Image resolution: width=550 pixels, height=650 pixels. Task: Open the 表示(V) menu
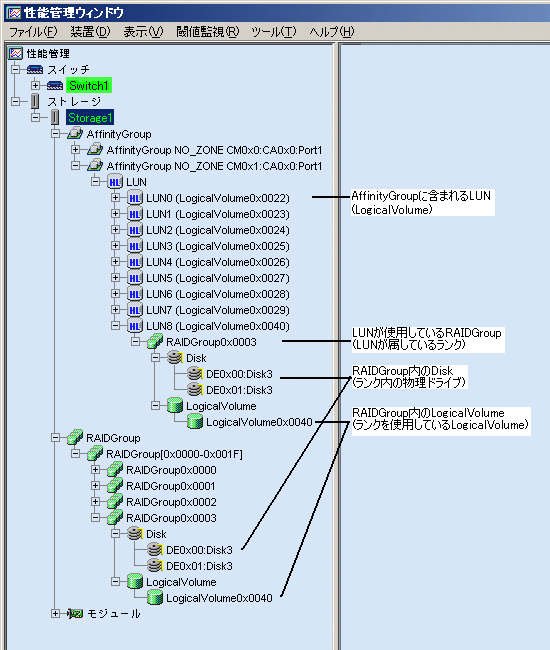143,32
